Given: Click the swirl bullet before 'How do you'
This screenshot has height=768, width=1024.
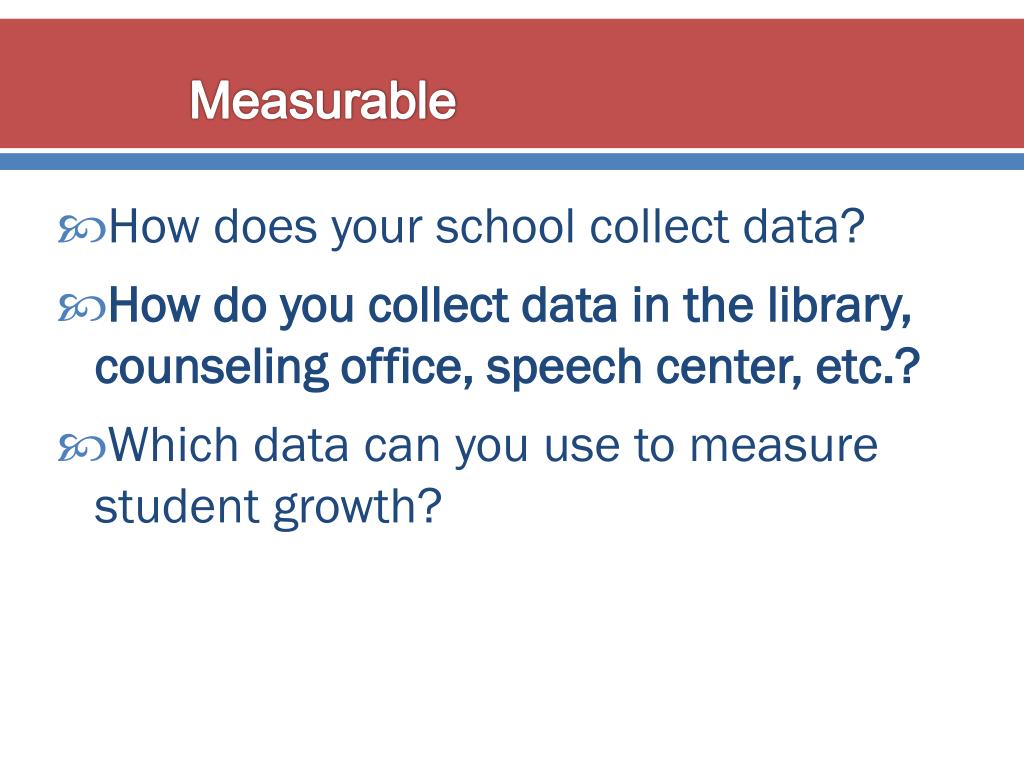Looking at the screenshot, I should [x=82, y=309].
